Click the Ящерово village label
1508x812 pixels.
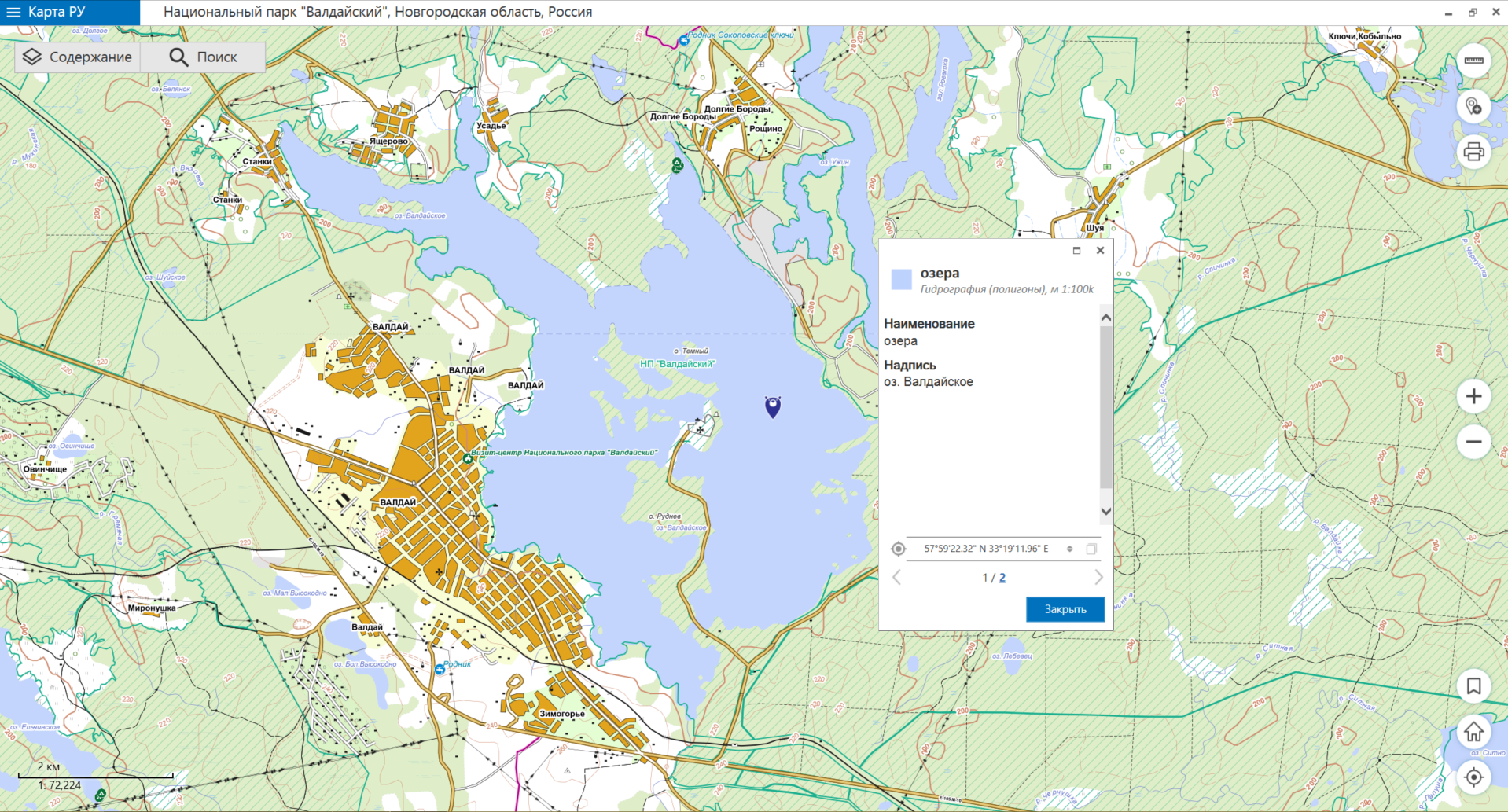(389, 141)
